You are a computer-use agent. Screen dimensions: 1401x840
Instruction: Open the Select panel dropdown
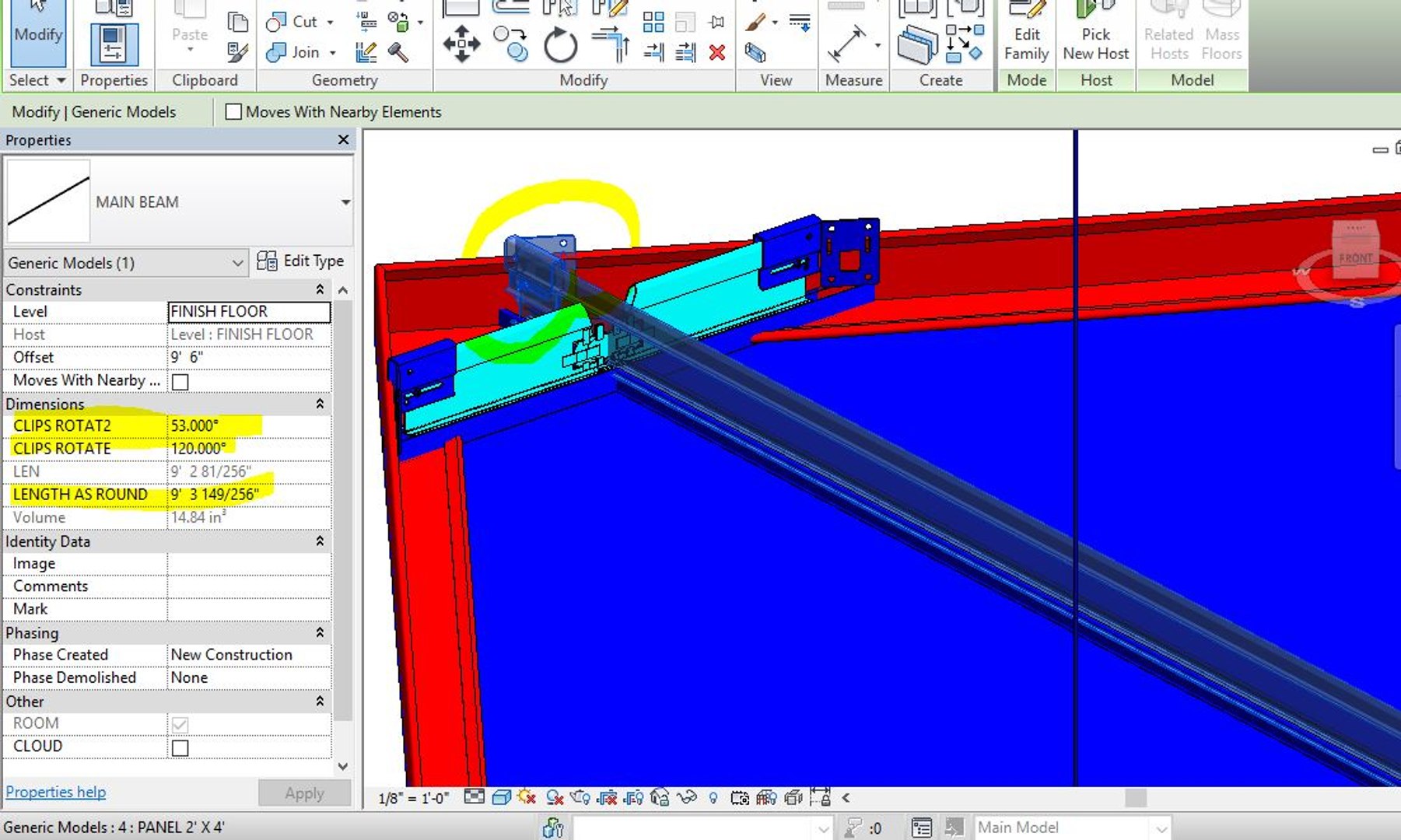pos(61,80)
